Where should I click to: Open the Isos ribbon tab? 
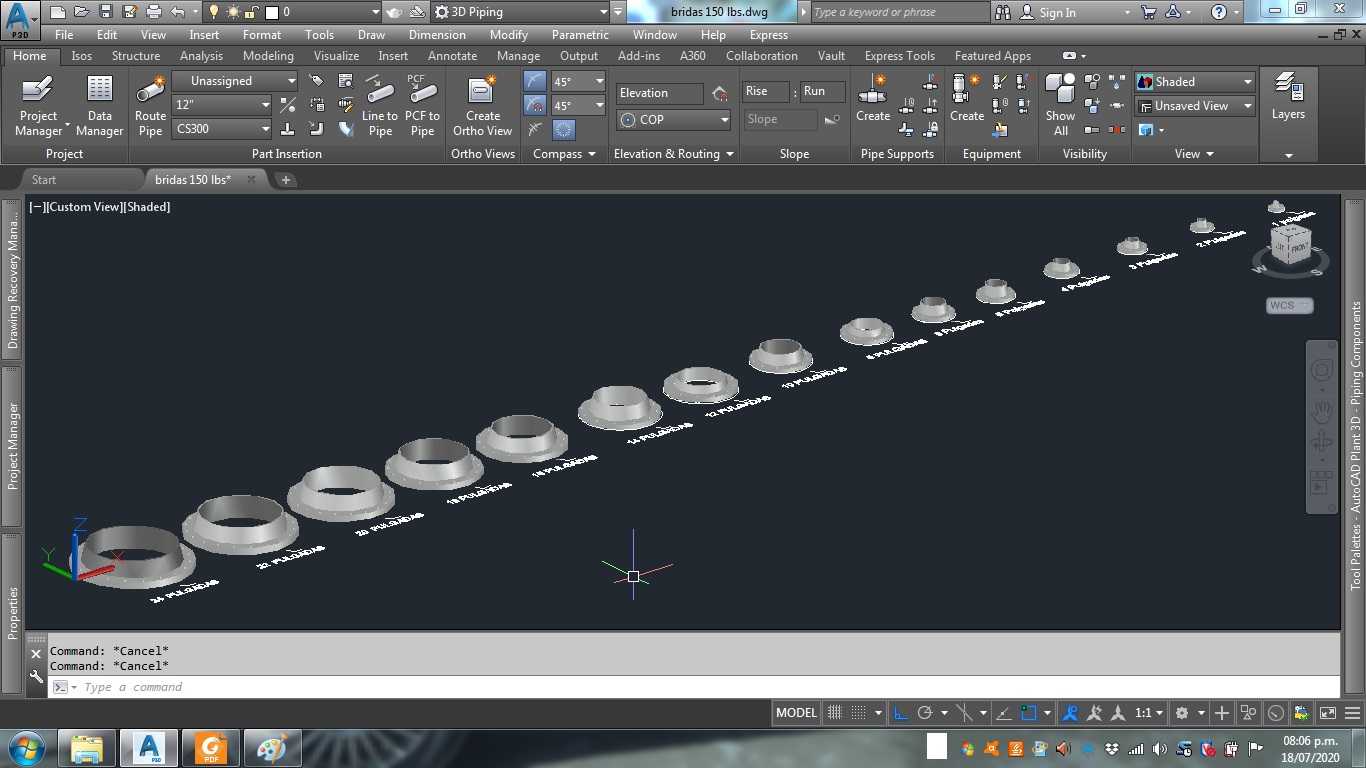point(81,56)
